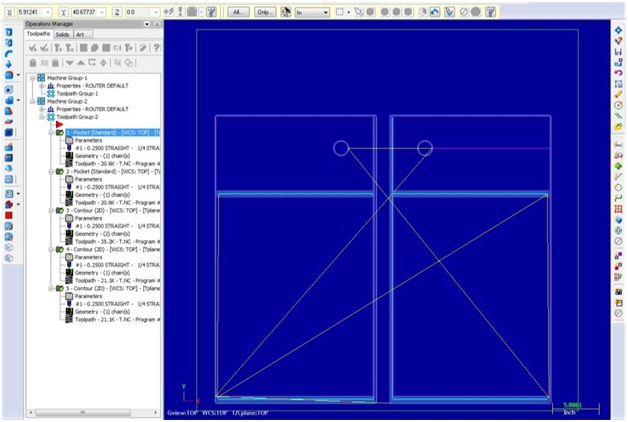Click the rectangle window selection icon
The image size is (628, 422).
pos(340,12)
